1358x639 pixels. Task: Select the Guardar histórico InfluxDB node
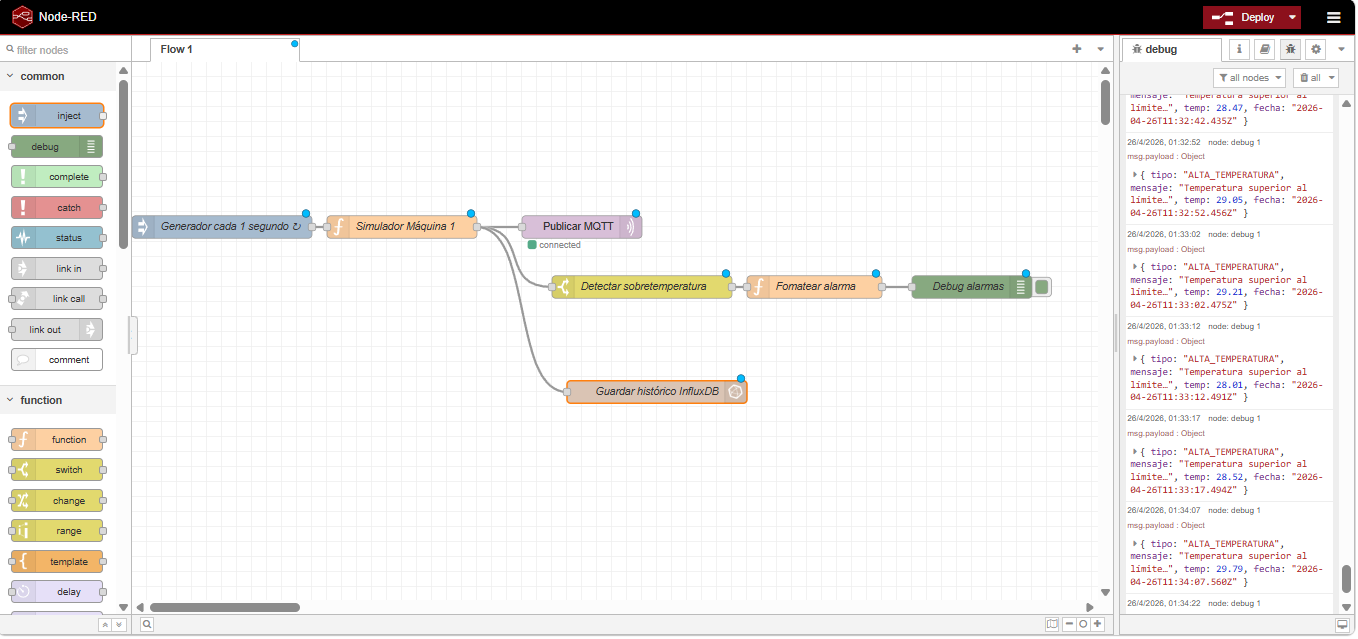click(x=656, y=392)
